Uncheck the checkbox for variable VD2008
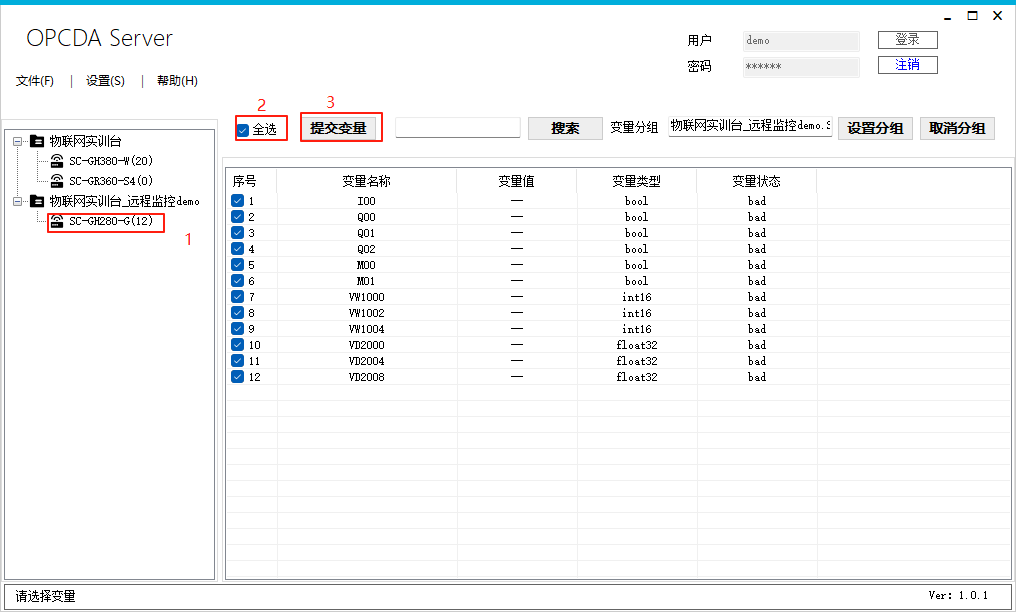The height and width of the screenshot is (612, 1016). point(237,377)
